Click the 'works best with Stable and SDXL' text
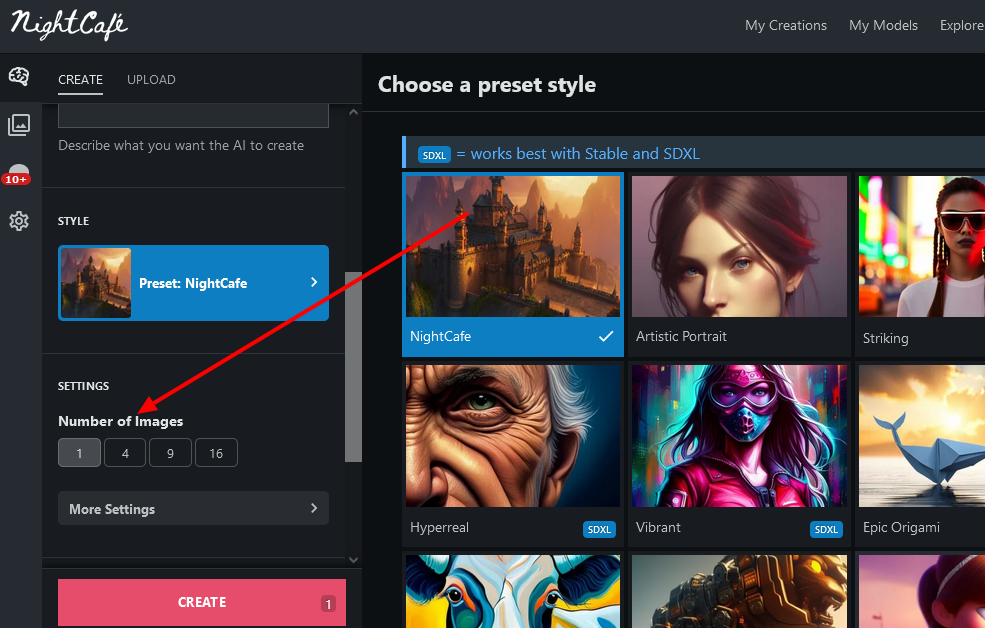985x628 pixels. pos(585,154)
